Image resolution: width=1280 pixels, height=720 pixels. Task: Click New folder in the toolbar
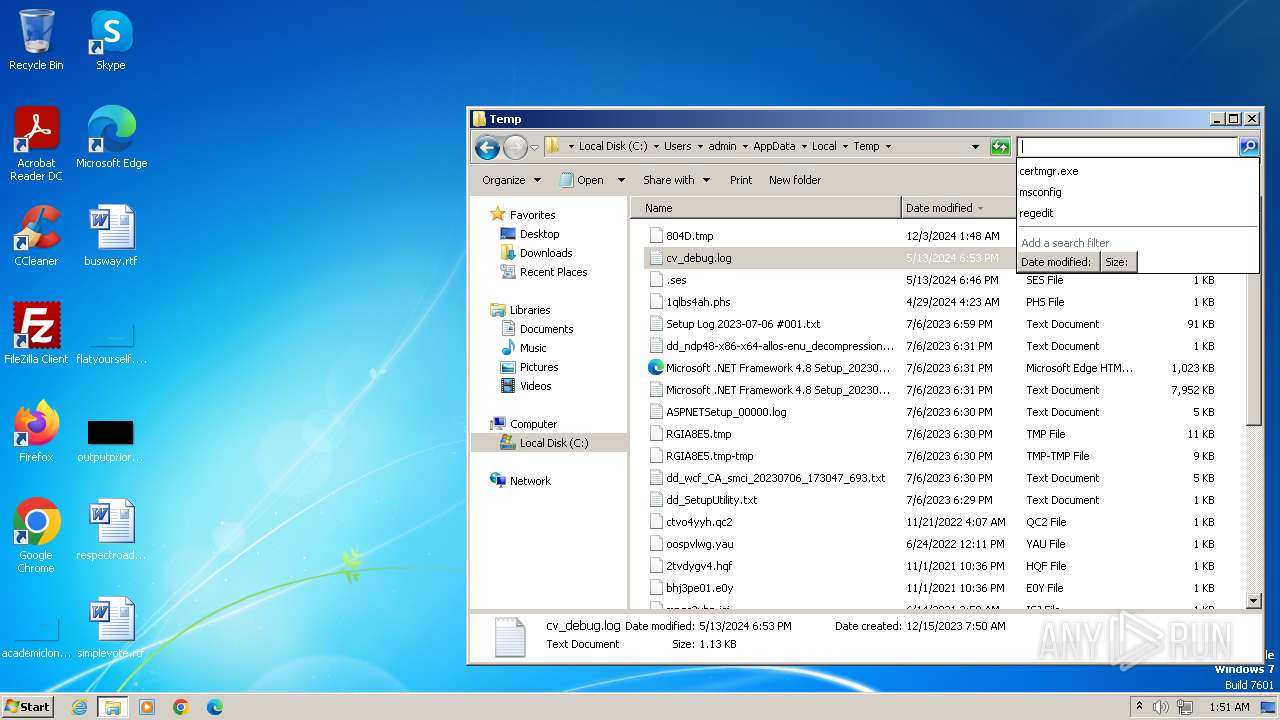795,180
